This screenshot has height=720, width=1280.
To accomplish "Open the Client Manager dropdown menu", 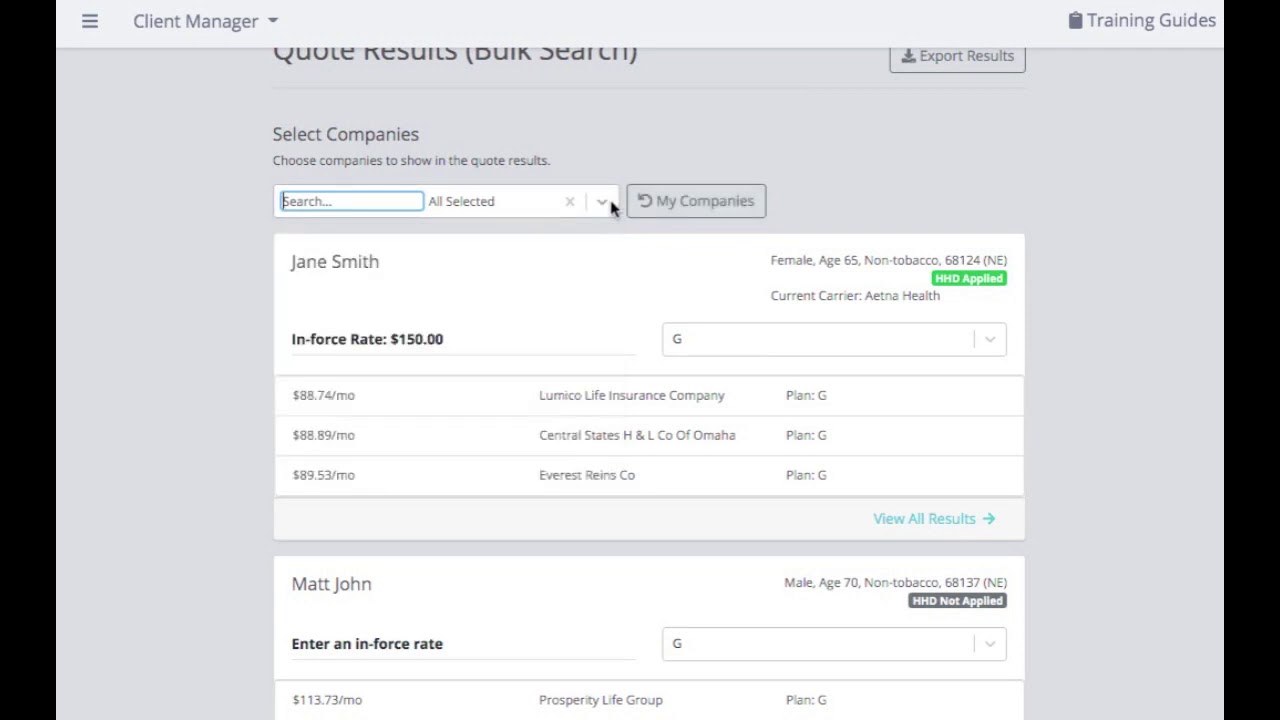I will (206, 21).
